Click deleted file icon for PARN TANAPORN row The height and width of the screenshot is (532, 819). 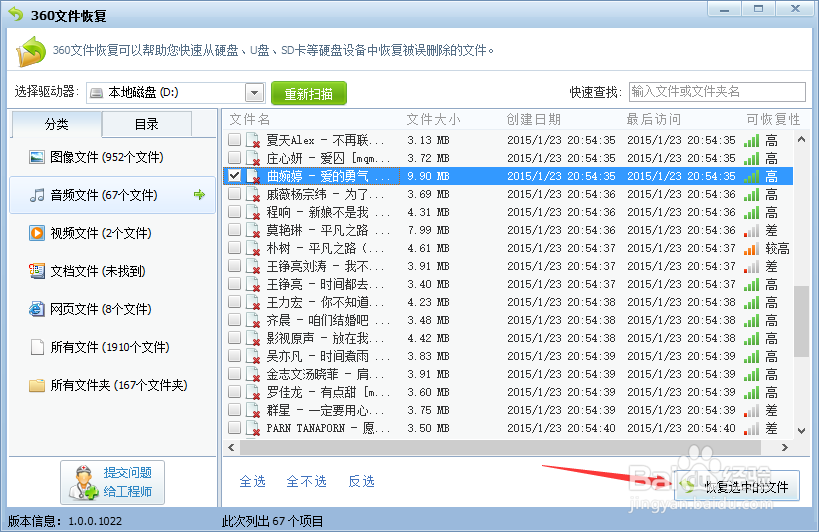(x=253, y=429)
